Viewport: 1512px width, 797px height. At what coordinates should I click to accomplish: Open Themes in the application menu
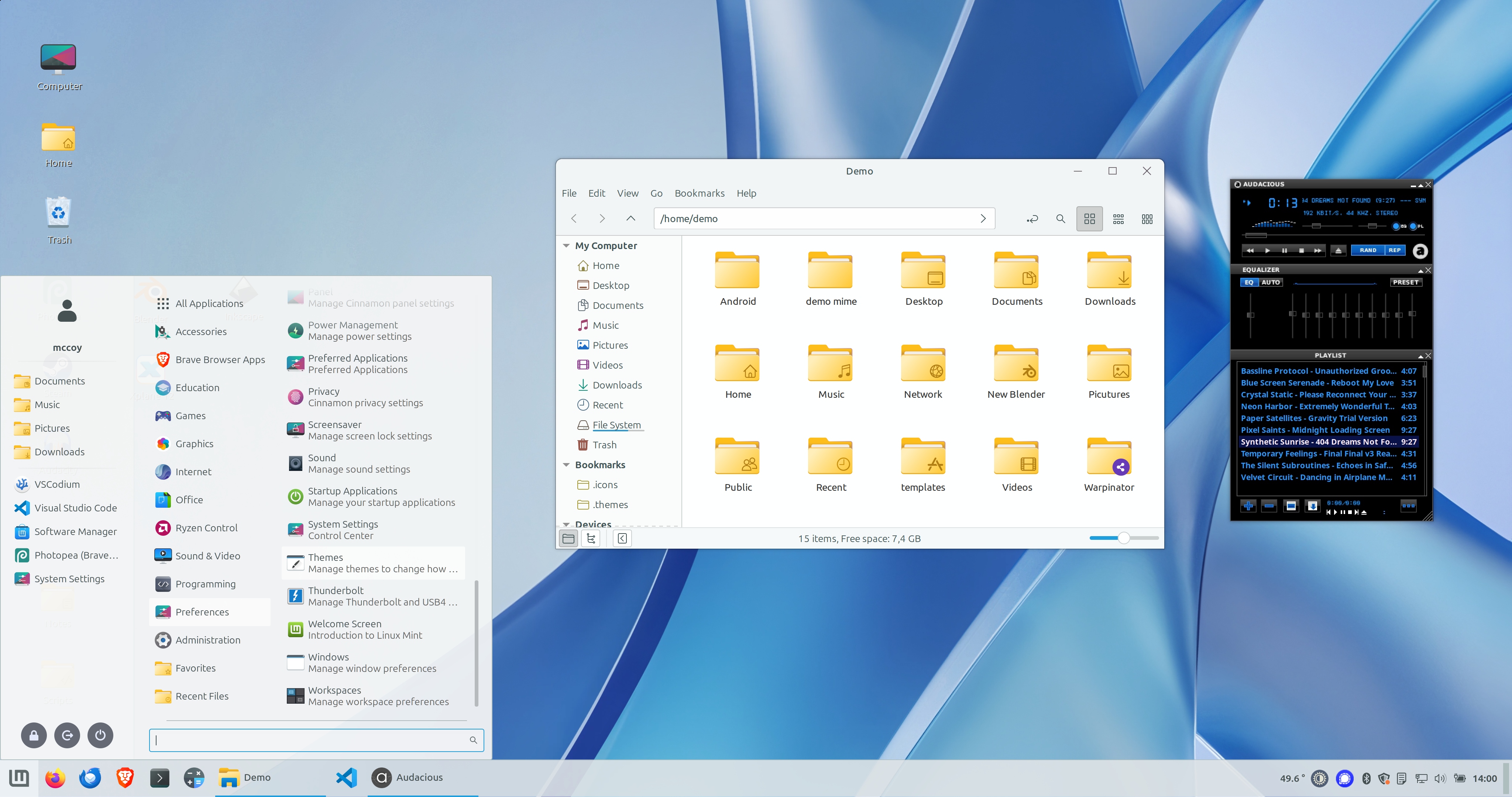[373, 563]
